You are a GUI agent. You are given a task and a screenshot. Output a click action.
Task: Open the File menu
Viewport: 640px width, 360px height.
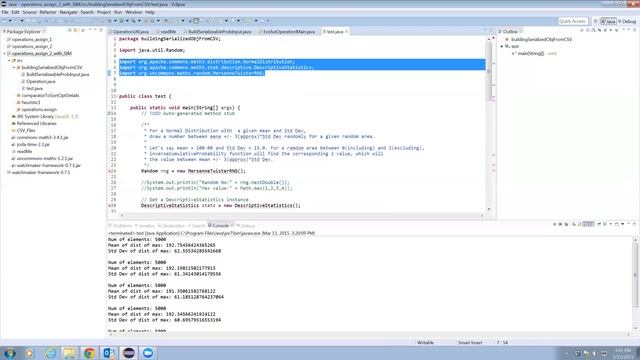[5, 12]
